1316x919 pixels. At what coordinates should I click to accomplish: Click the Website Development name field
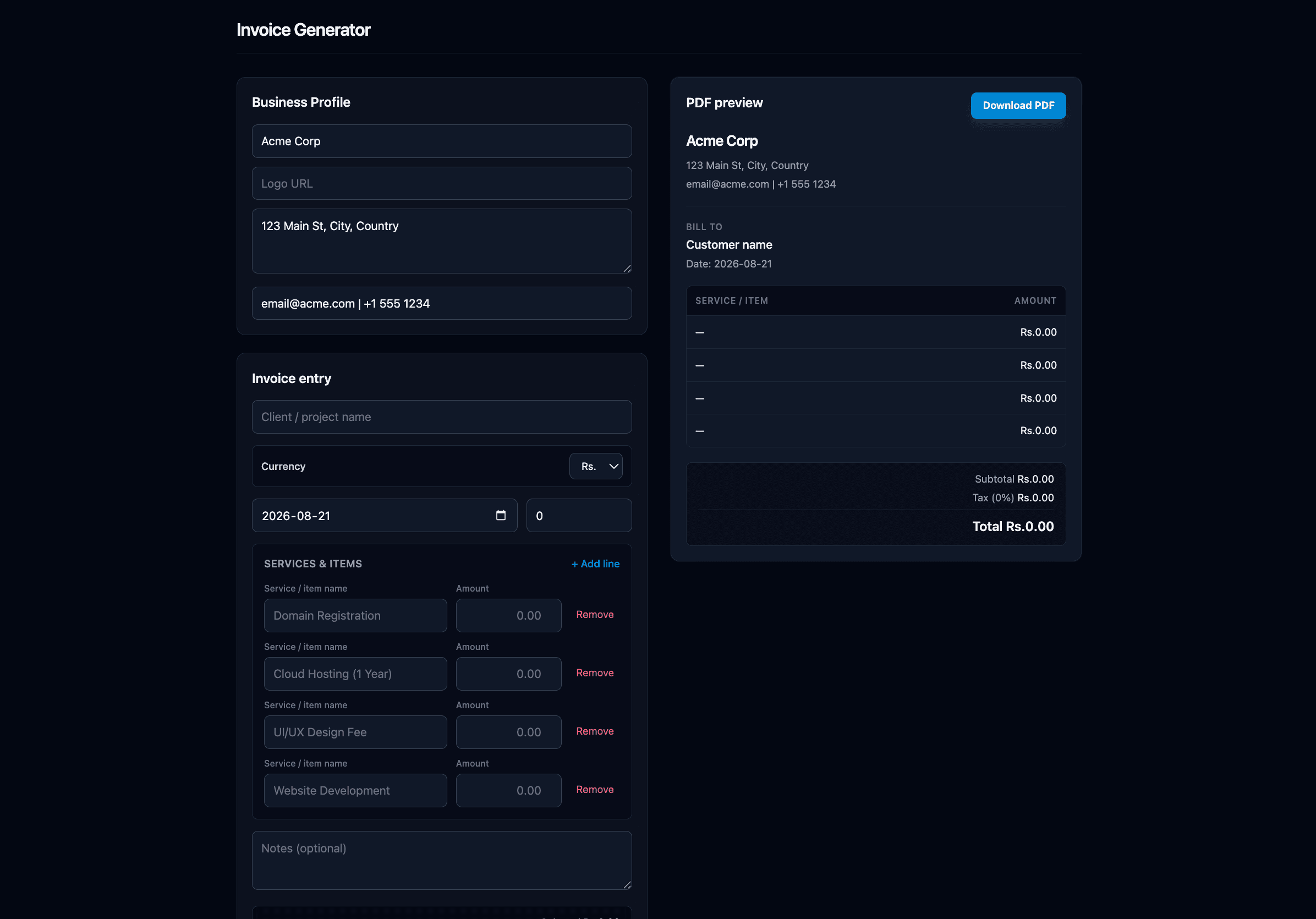[x=355, y=791]
